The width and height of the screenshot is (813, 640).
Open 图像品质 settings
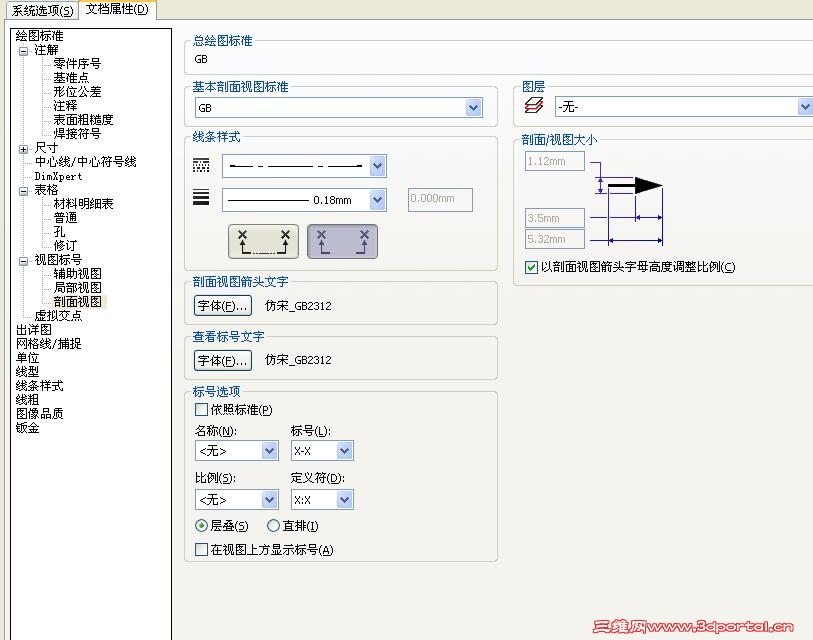(39, 414)
